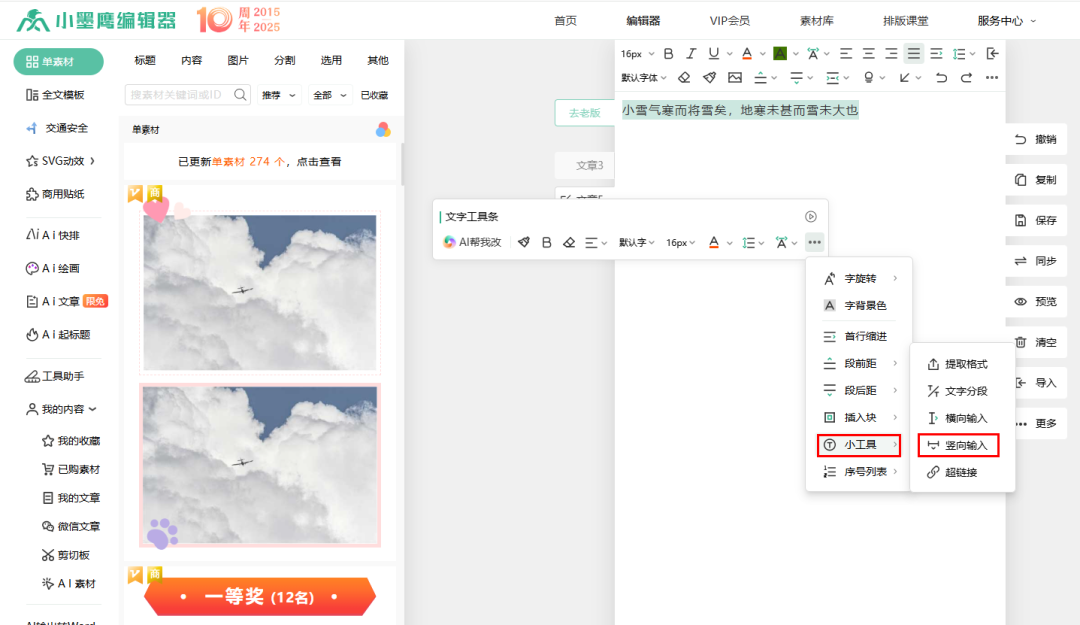
Task: Click the pink-framed cloud image material
Action: [x=260, y=465]
